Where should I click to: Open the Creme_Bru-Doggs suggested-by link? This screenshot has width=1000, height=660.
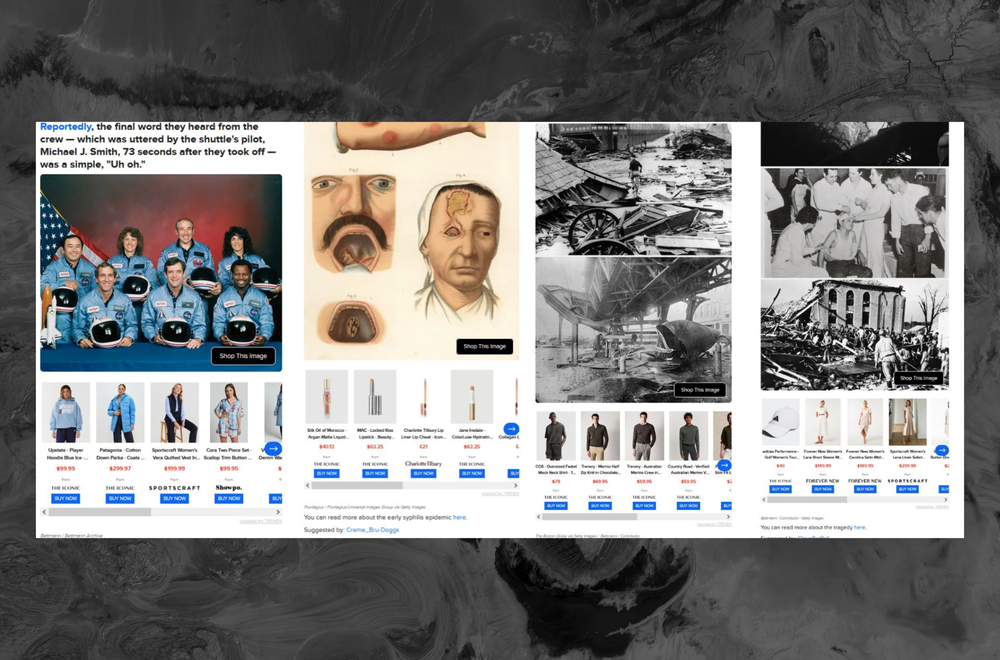pos(372,530)
